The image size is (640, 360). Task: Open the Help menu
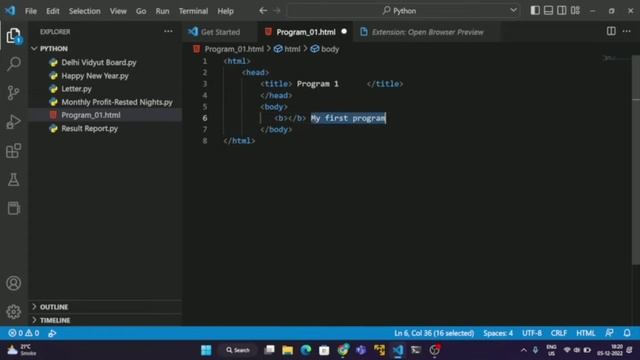[x=225, y=11]
